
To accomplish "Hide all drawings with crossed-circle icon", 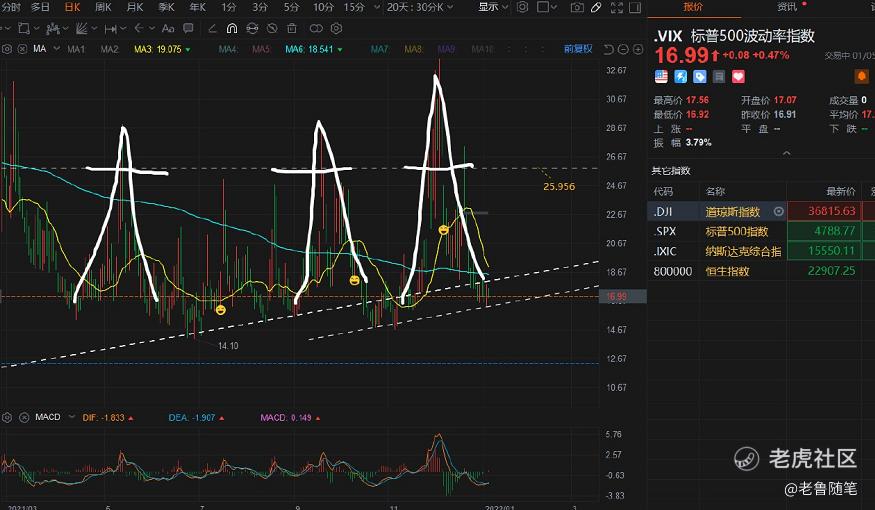I will pos(272,28).
